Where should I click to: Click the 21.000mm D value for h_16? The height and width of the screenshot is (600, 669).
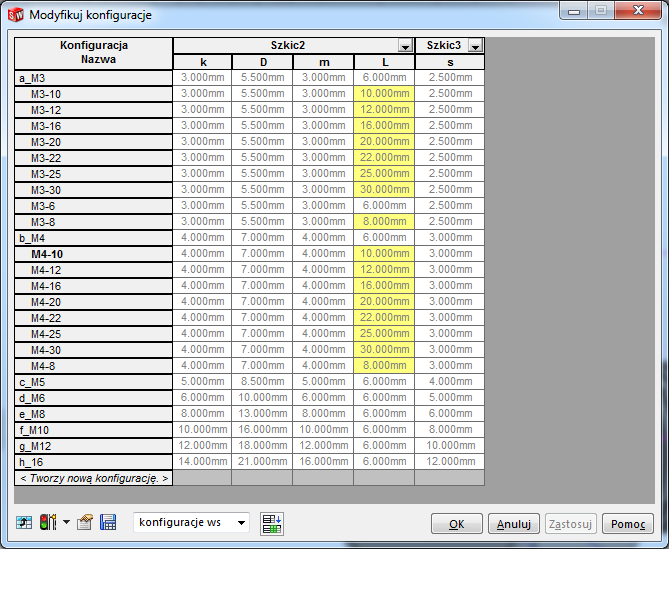262,461
